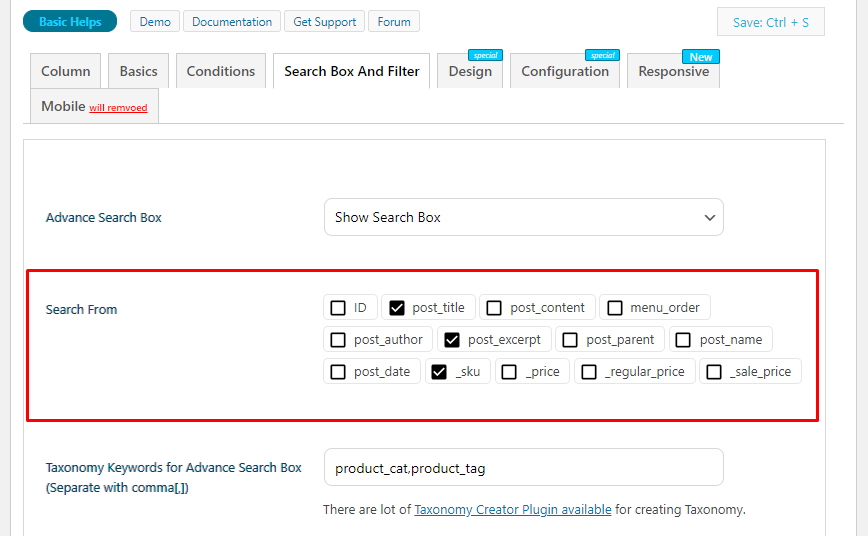Check the _price option
This screenshot has height=536, width=868.
[509, 372]
